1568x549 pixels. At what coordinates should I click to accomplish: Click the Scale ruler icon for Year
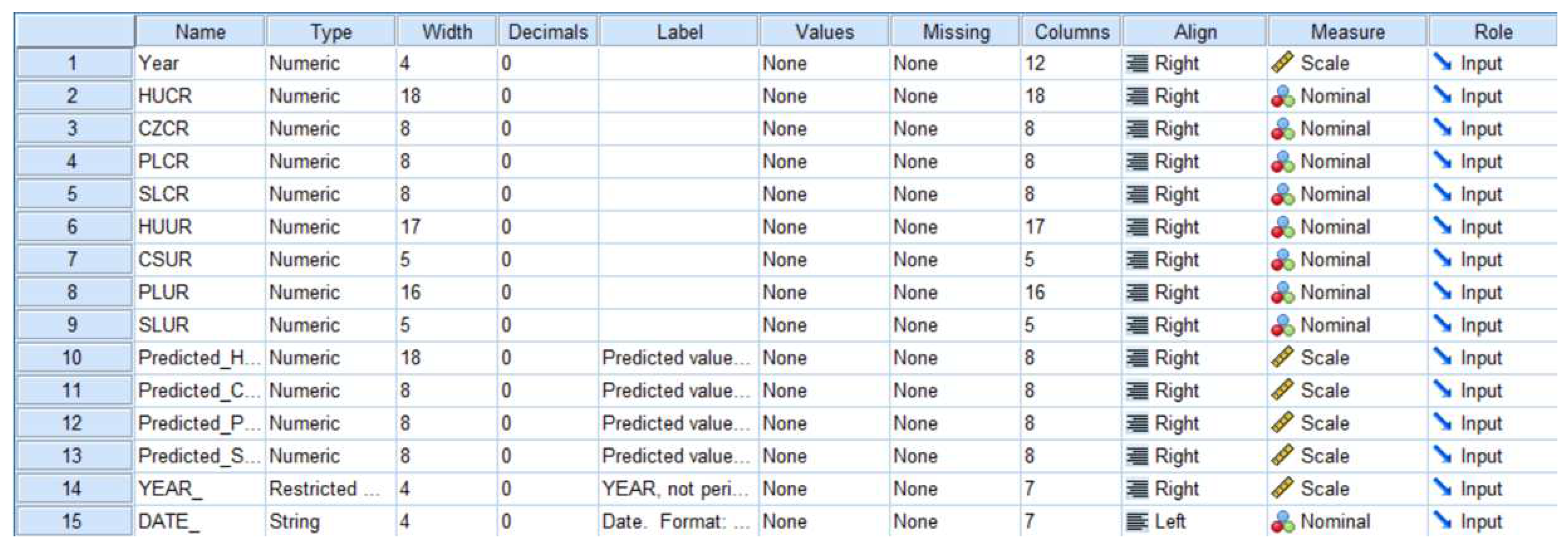(1282, 63)
